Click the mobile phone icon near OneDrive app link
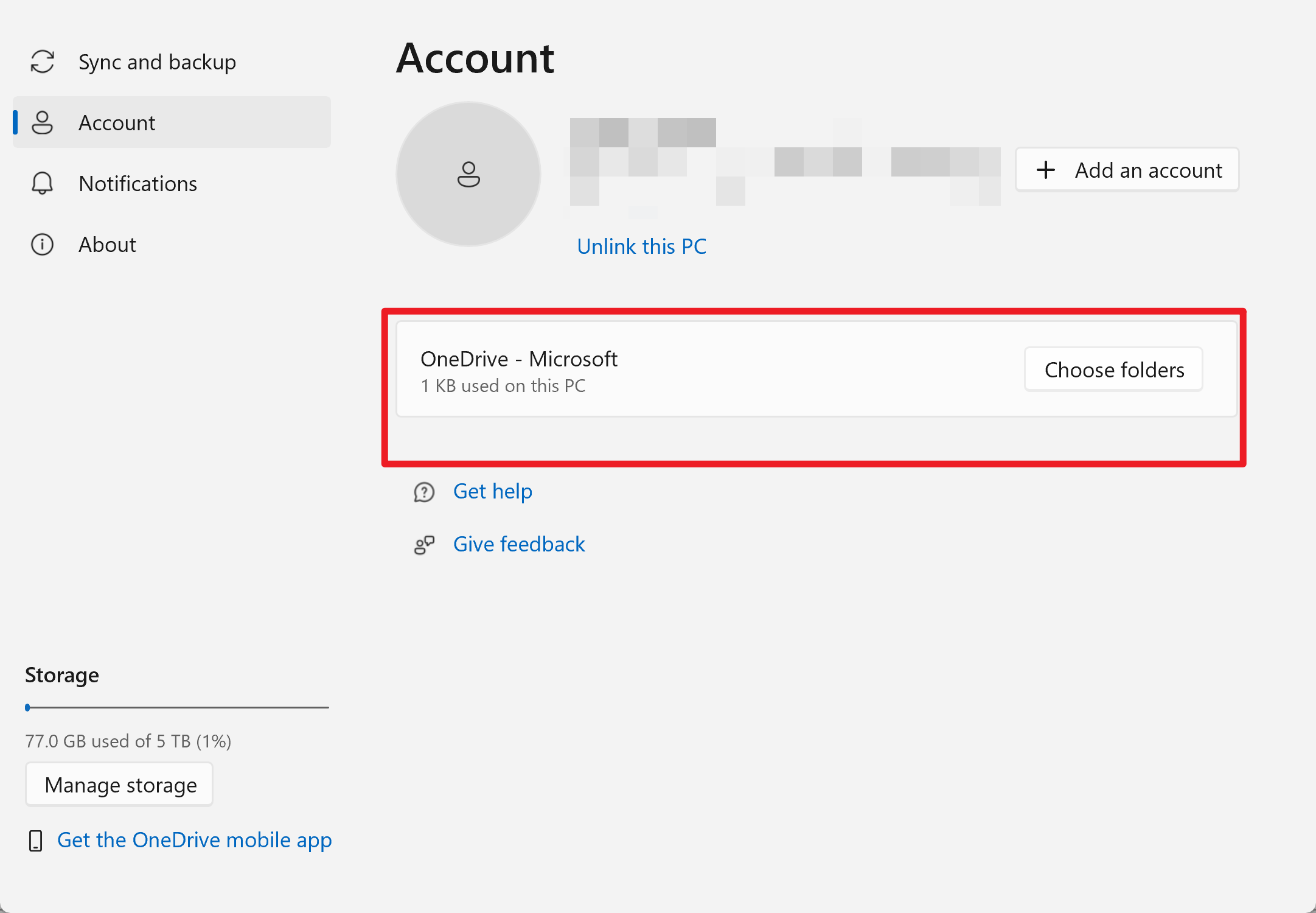The width and height of the screenshot is (1316, 913). click(x=36, y=841)
